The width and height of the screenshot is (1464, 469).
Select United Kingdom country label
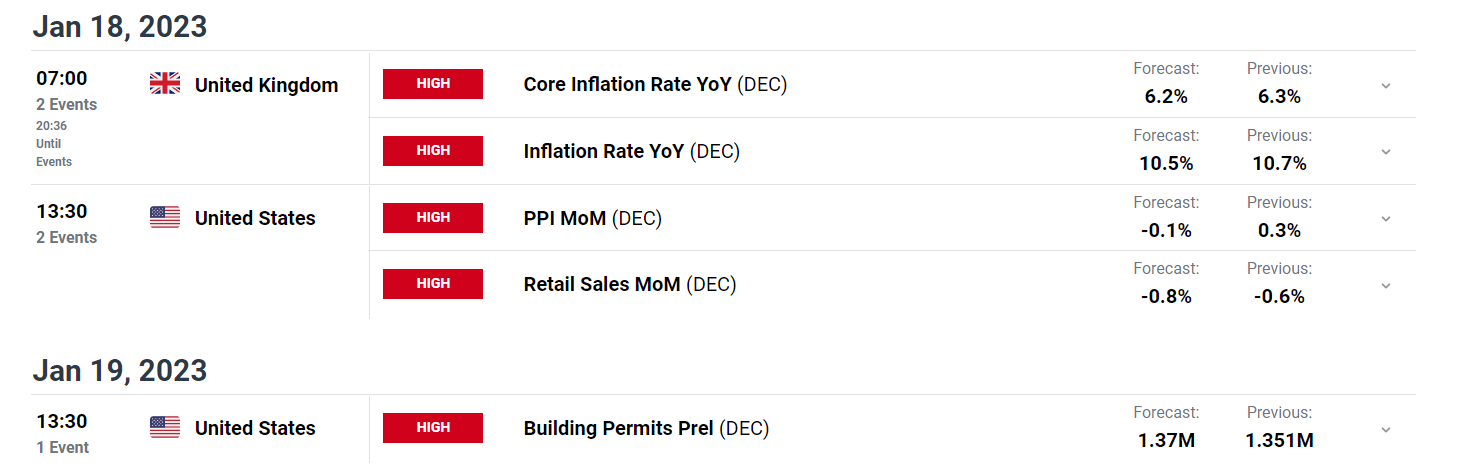266,85
